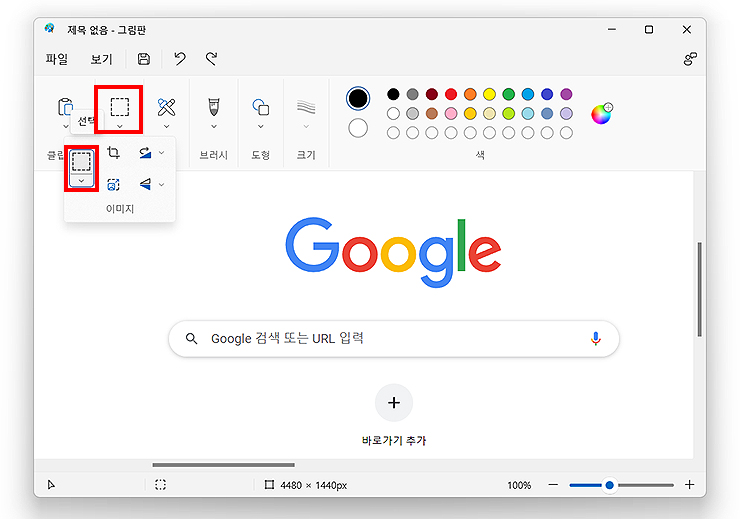This screenshot has height=519, width=740.
Task: Pick the orange palette swatch
Action: [x=470, y=94]
